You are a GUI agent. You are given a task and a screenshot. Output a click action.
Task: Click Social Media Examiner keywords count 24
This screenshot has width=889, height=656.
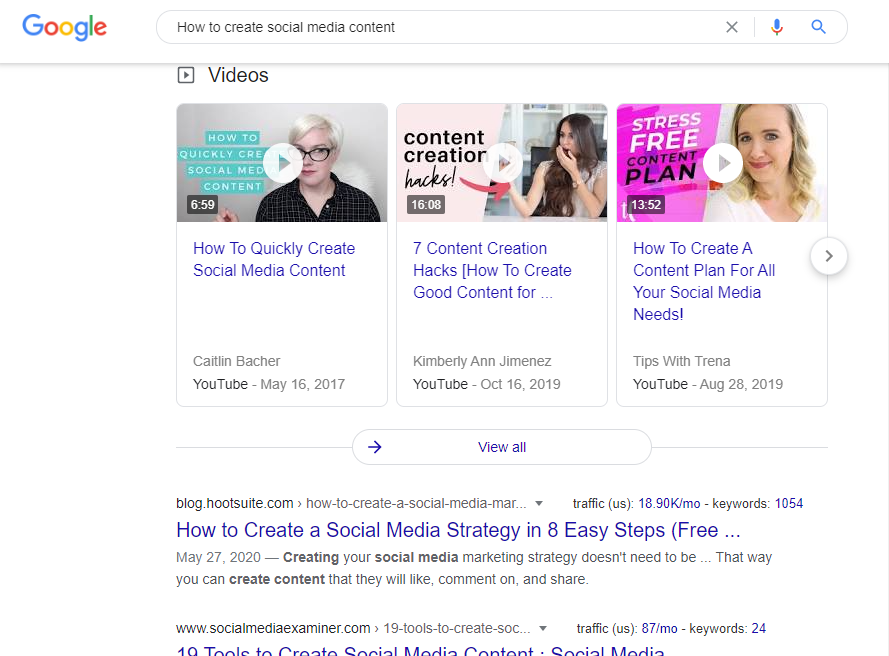[759, 629]
